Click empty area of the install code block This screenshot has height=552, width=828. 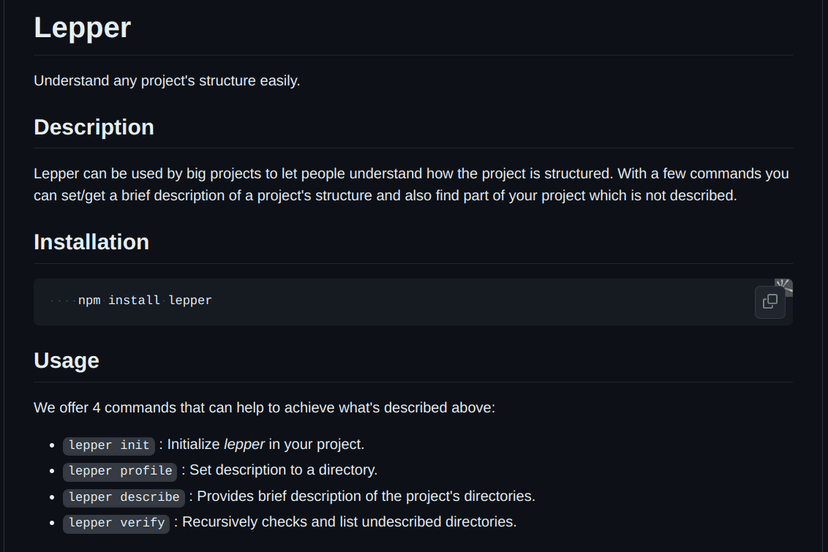coord(475,302)
